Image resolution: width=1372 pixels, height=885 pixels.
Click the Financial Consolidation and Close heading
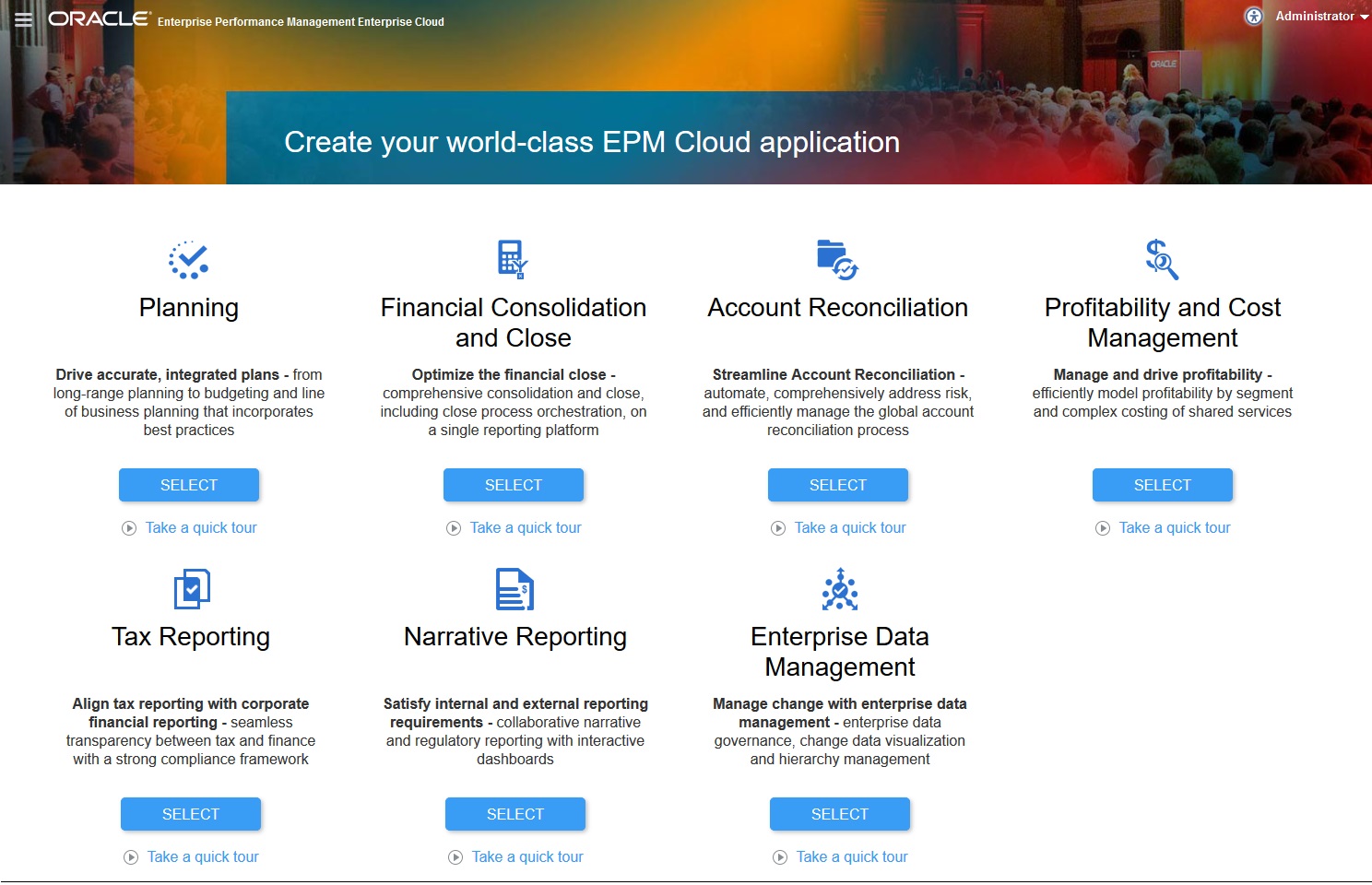pyautogui.click(x=514, y=323)
